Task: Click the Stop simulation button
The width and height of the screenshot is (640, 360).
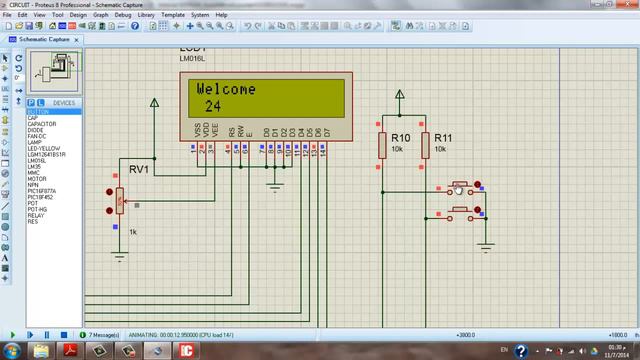Action: (x=64, y=335)
